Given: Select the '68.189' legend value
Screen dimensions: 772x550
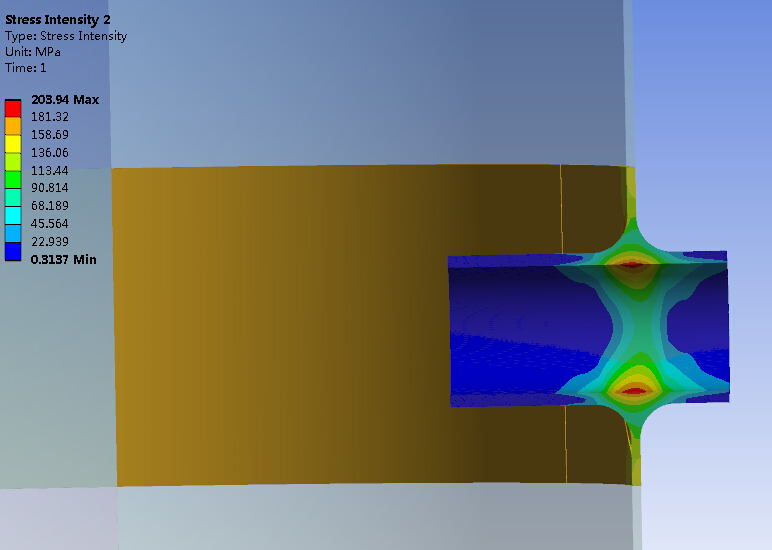Looking at the screenshot, I should 50,205.
